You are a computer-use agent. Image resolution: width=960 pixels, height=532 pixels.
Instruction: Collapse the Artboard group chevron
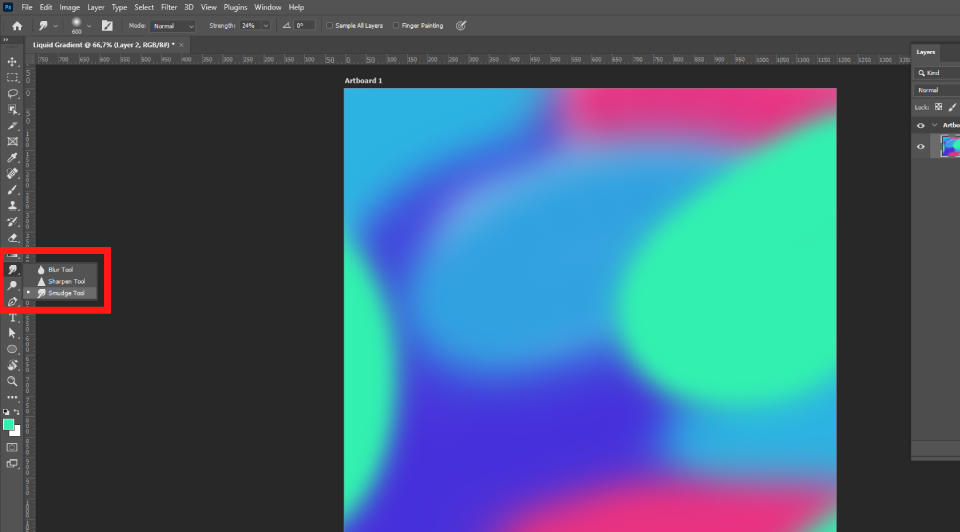[x=934, y=125]
